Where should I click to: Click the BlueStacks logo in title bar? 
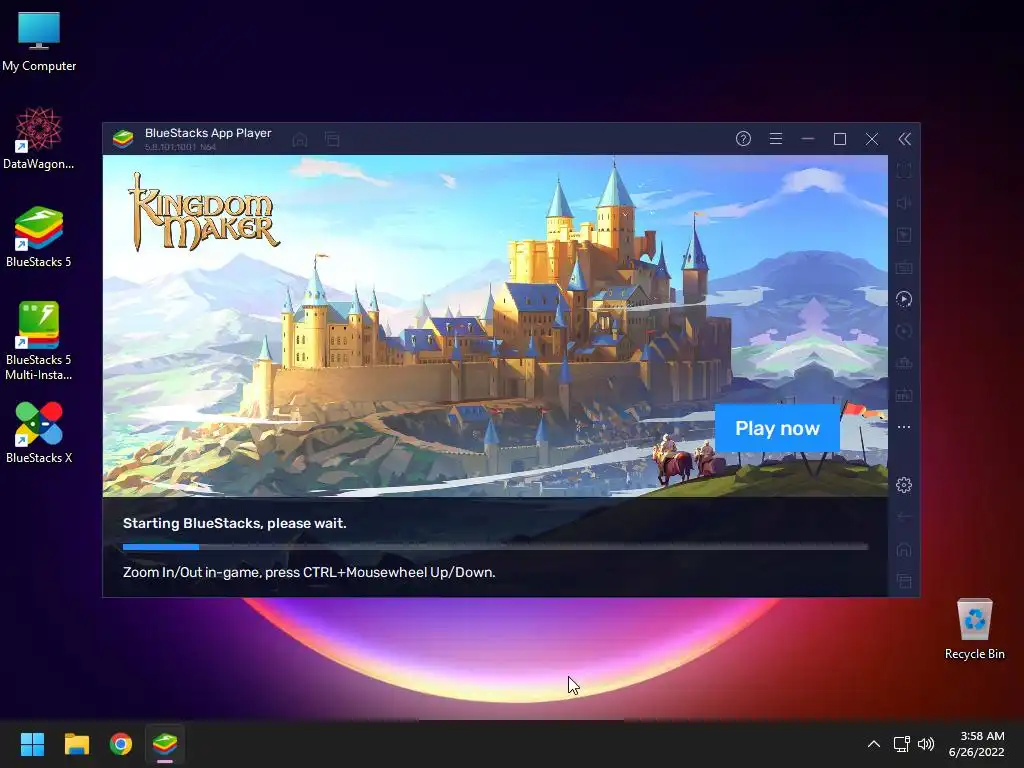(x=123, y=138)
